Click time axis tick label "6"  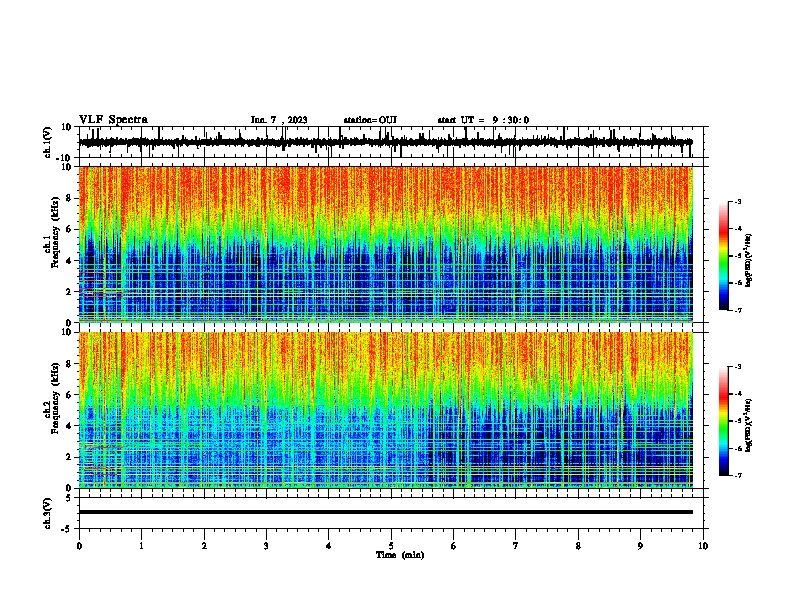454,546
